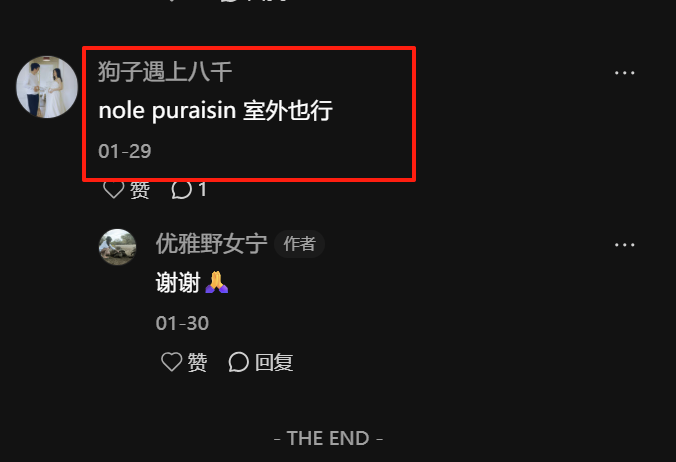This screenshot has height=462, width=676.
Task: Click the heart icon under 谢谢 reply
Action: [172, 362]
